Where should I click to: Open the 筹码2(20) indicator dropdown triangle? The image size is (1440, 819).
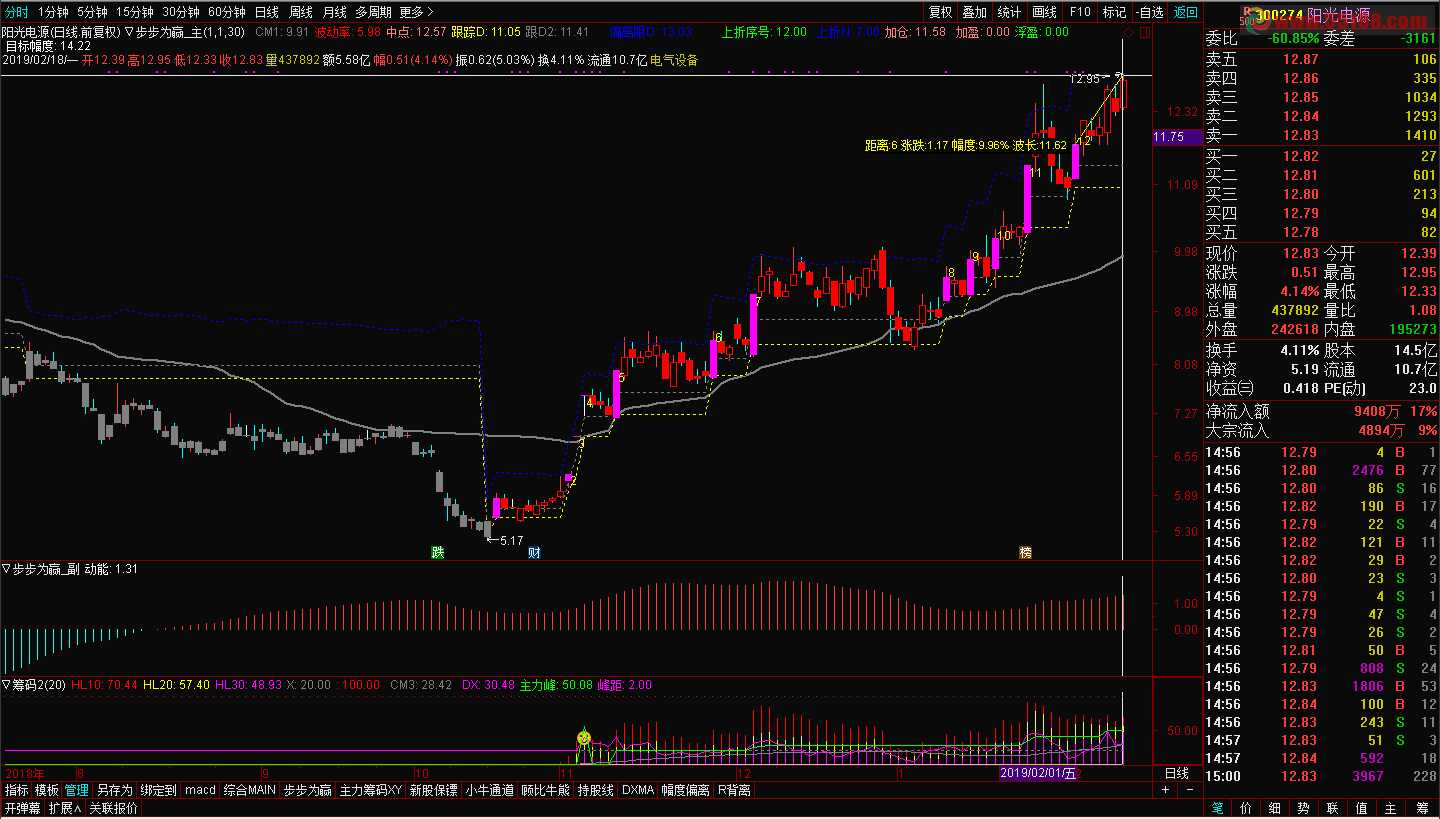click(x=7, y=685)
